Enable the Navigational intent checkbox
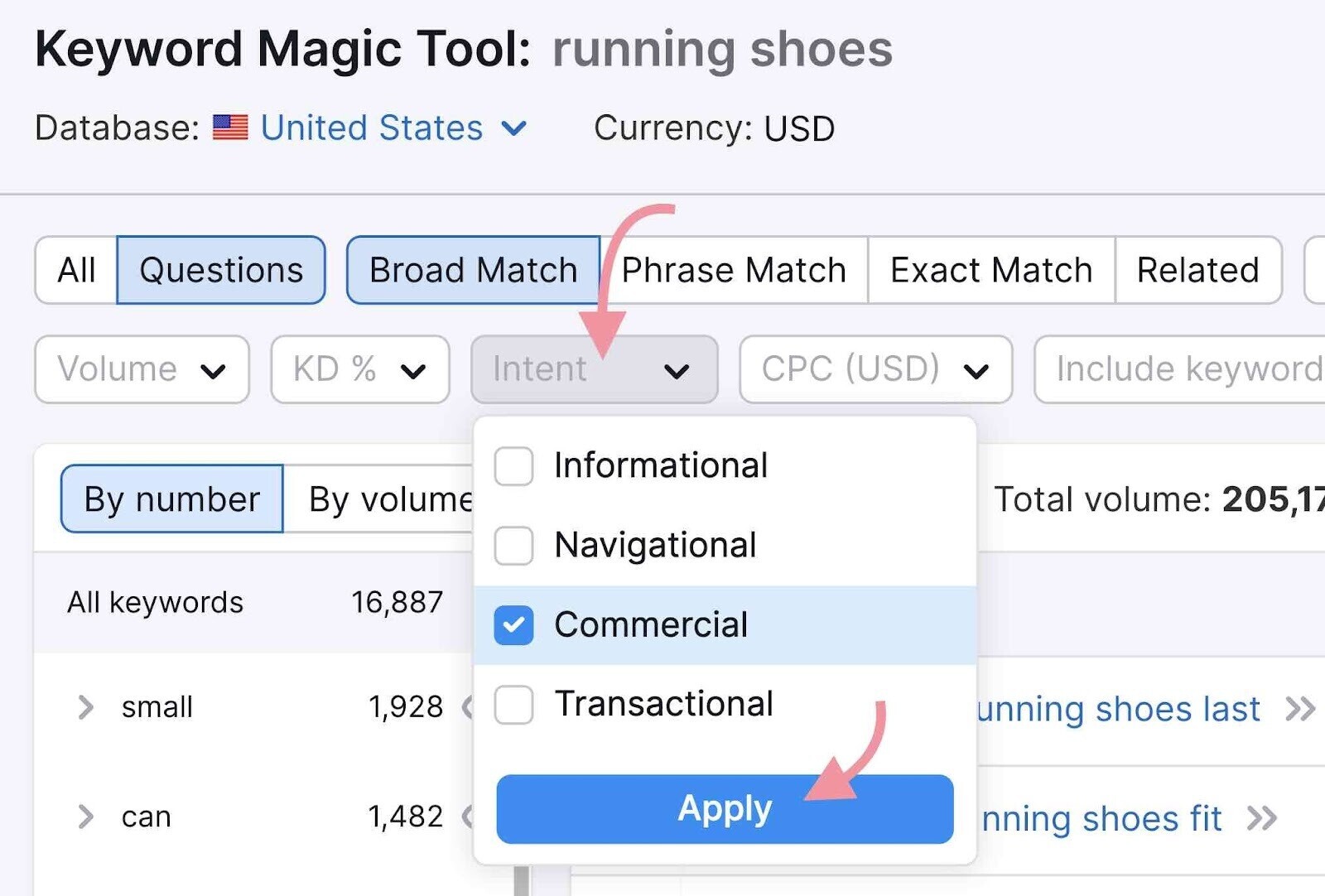The image size is (1325, 896). point(513,546)
